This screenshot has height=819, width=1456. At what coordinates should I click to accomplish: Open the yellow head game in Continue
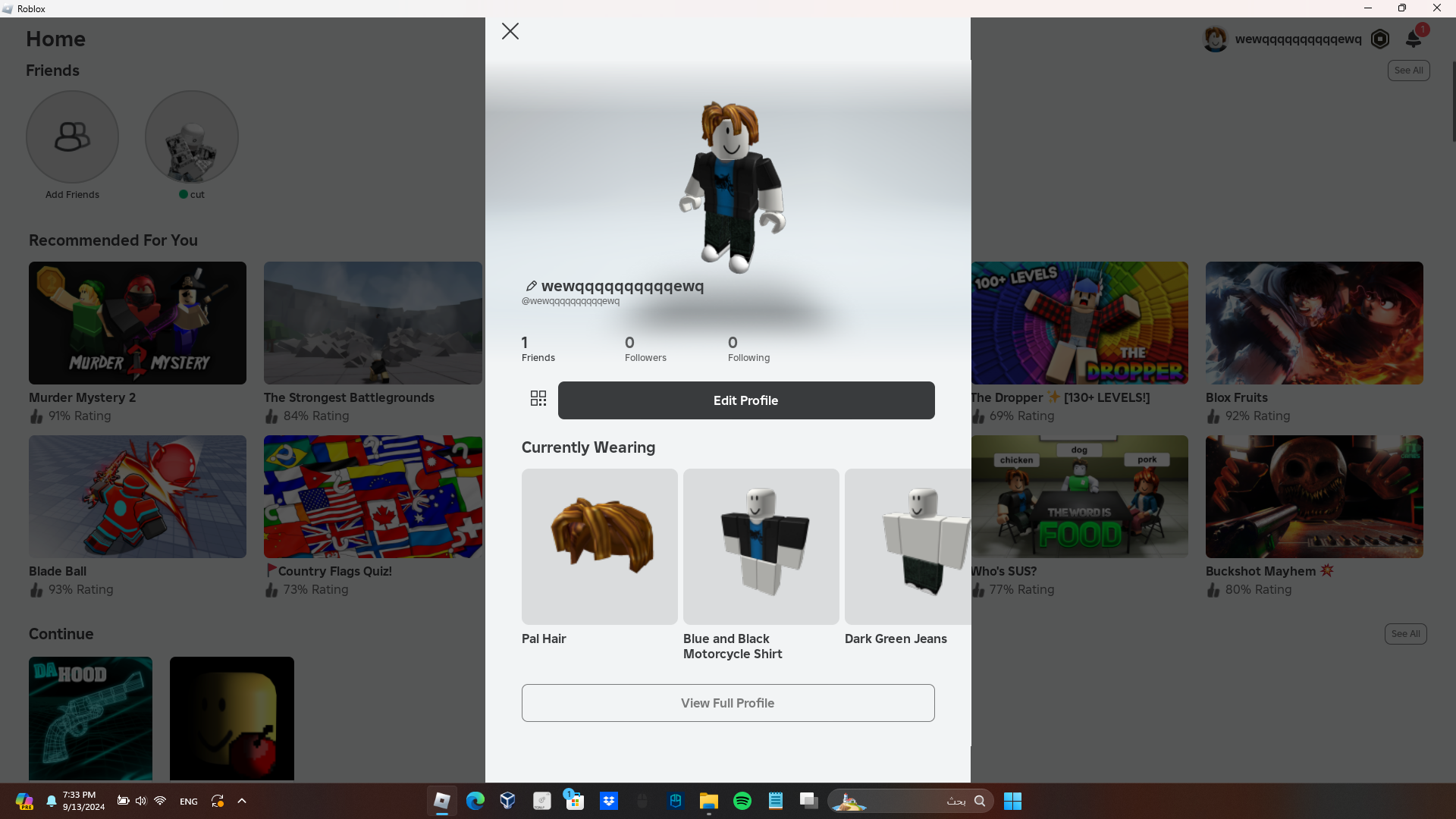[232, 718]
